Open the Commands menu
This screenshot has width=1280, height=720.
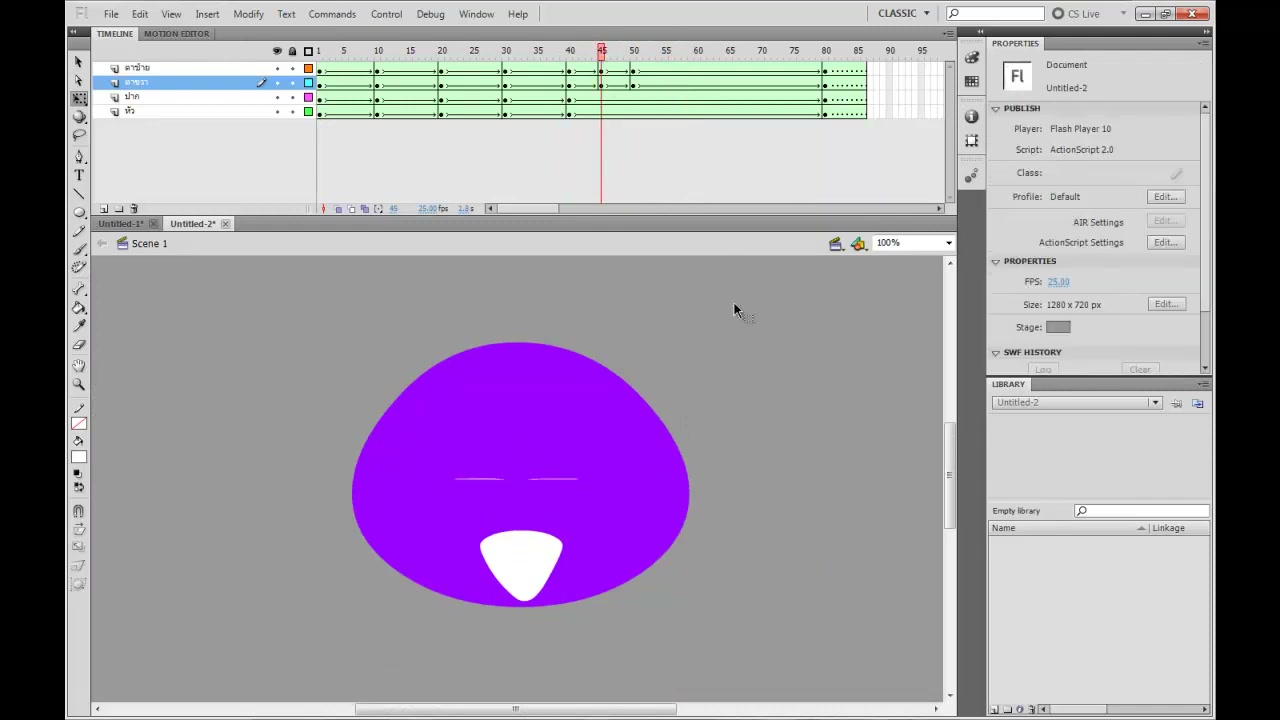click(332, 14)
